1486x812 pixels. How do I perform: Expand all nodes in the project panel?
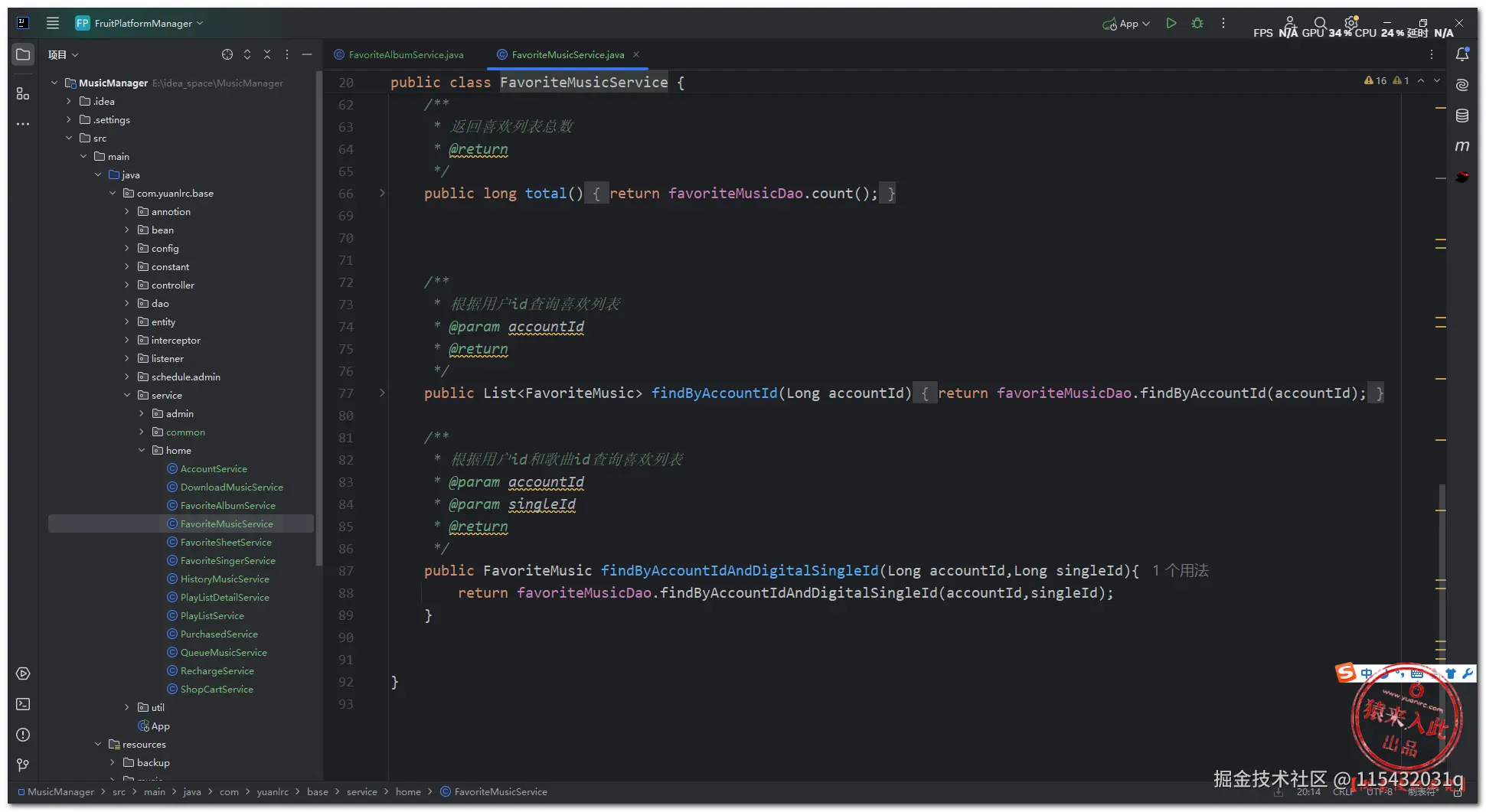coord(247,54)
